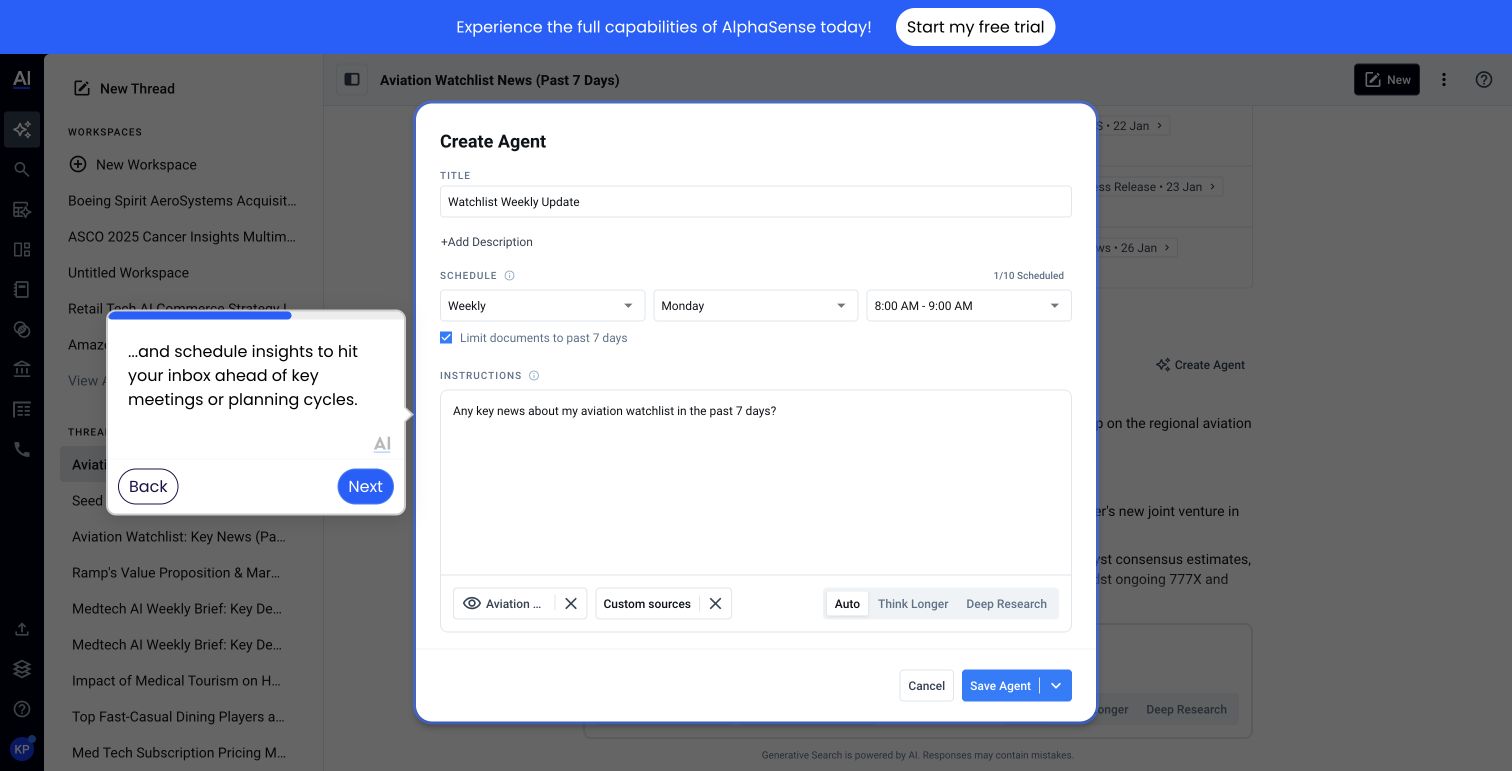Open Impact of Medical Tourism thread
This screenshot has height=771, width=1512.
pyautogui.click(x=176, y=680)
